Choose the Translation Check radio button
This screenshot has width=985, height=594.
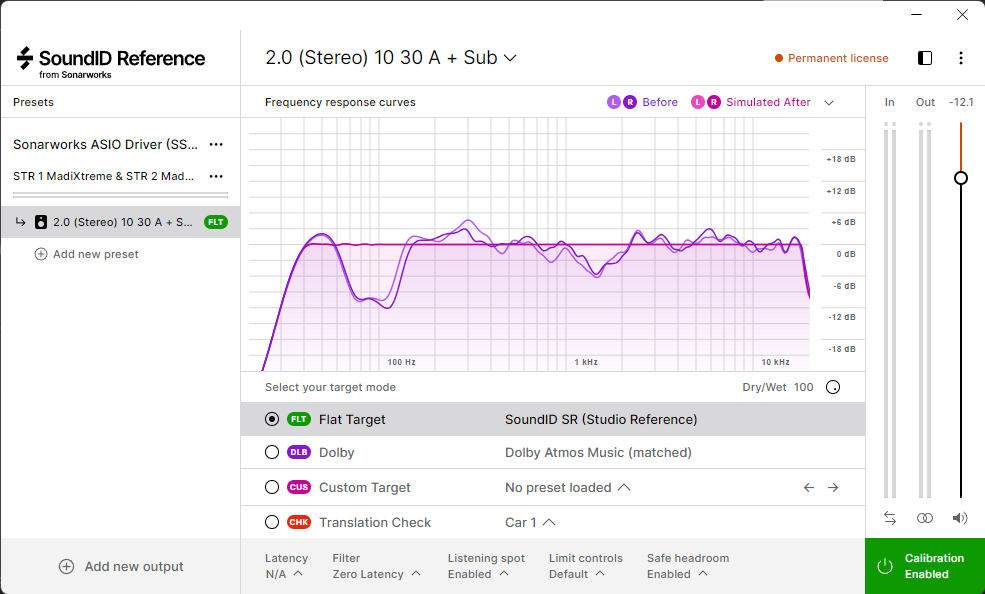(272, 522)
